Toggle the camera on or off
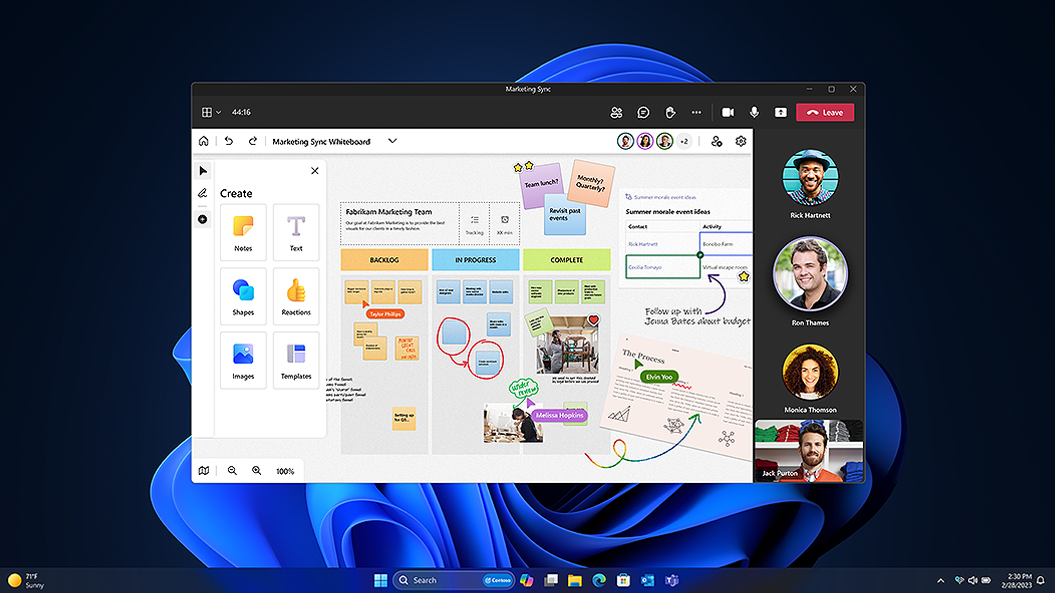The width and height of the screenshot is (1055, 593). point(728,113)
